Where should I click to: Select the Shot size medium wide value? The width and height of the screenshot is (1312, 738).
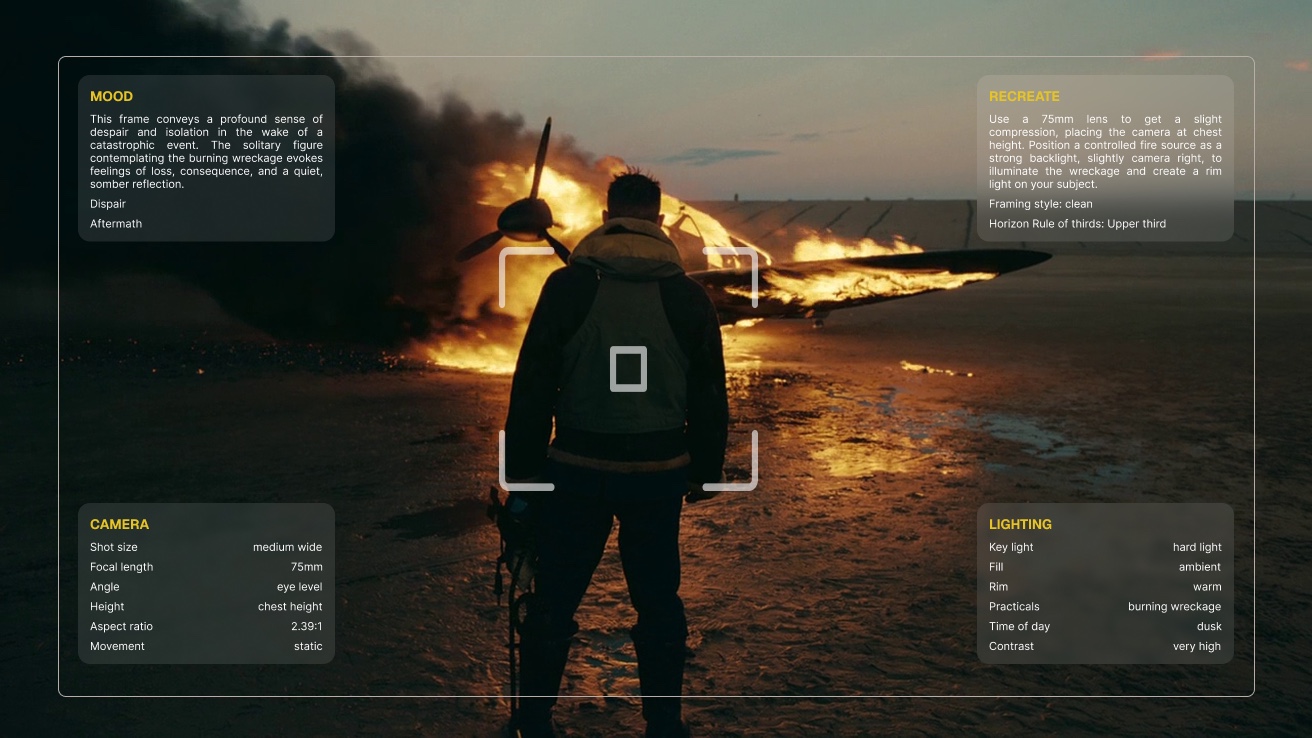coord(287,547)
